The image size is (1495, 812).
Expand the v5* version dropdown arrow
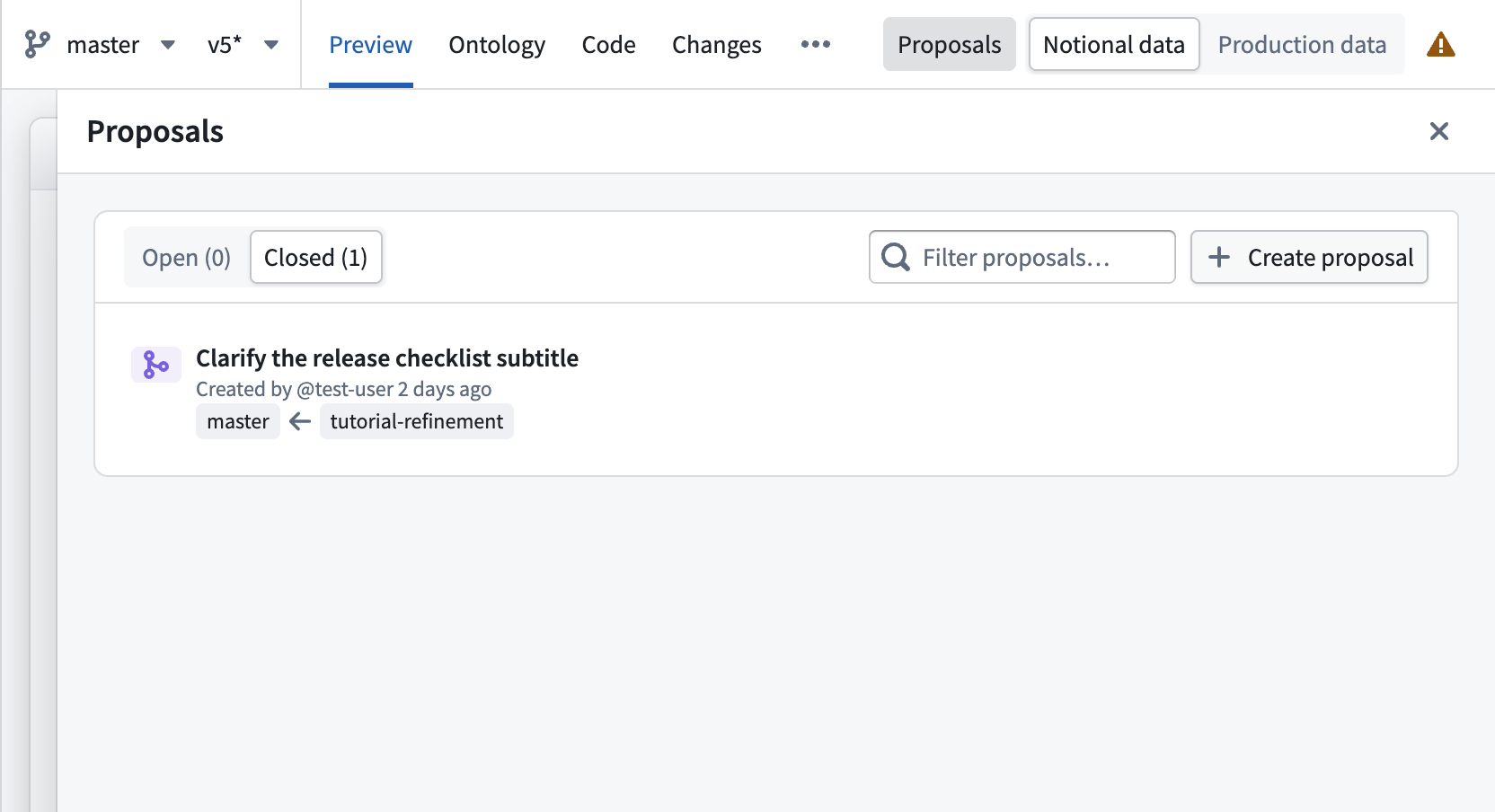[271, 45]
